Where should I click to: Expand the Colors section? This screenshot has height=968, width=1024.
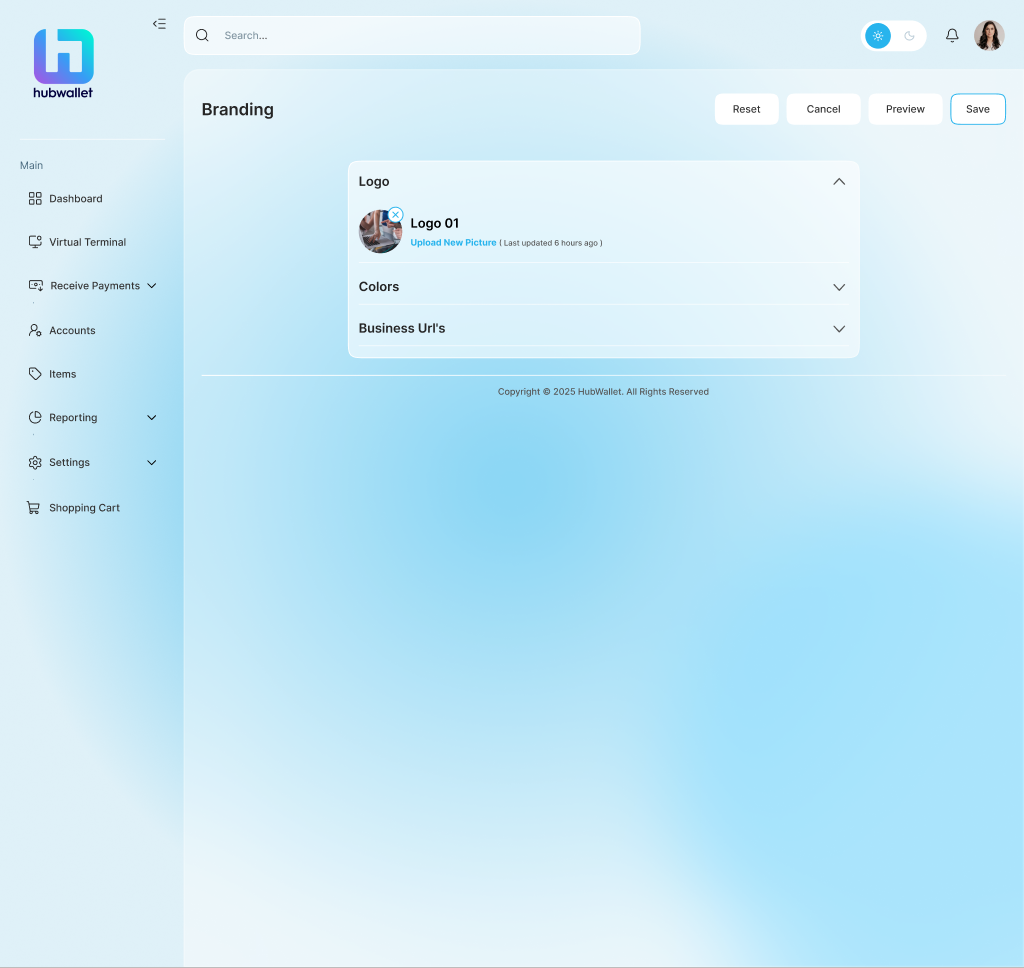point(839,287)
